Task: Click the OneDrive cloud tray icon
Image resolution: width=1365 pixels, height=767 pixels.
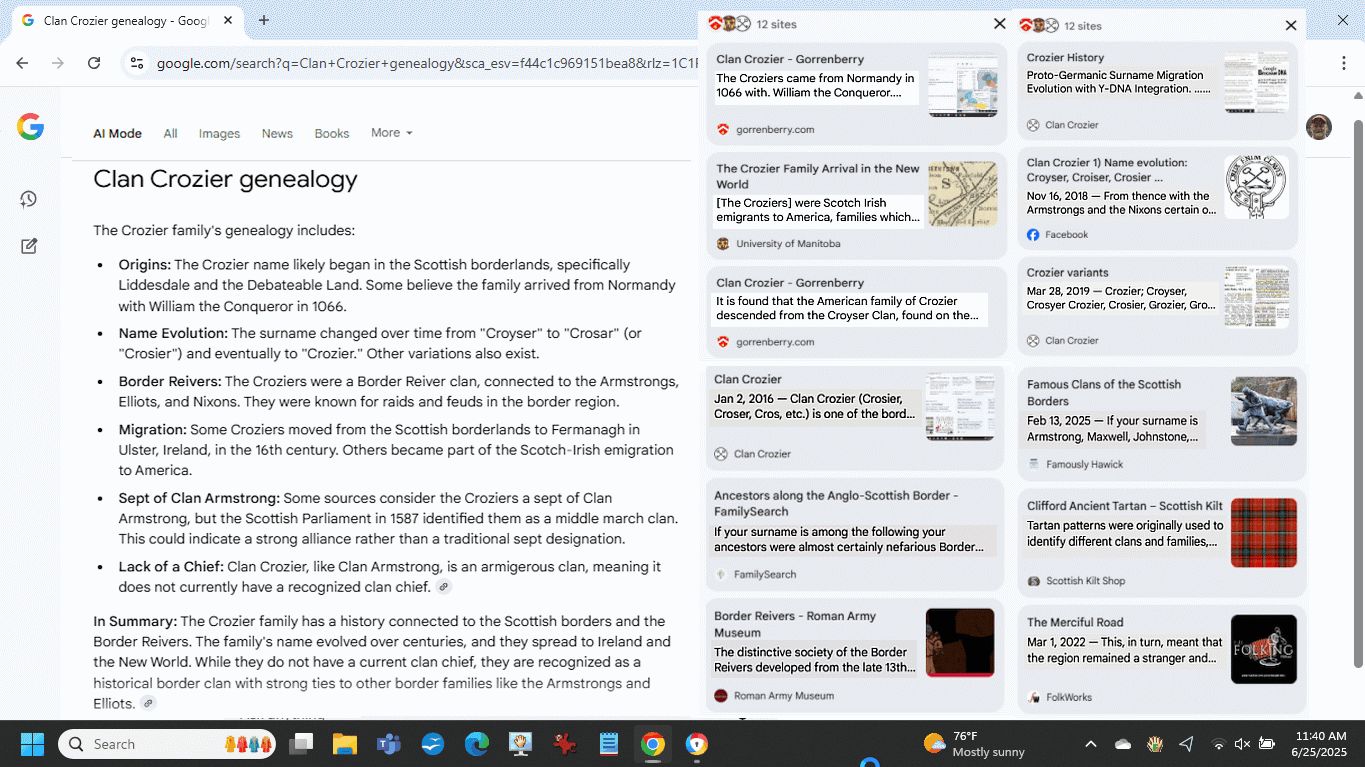Action: point(1122,744)
